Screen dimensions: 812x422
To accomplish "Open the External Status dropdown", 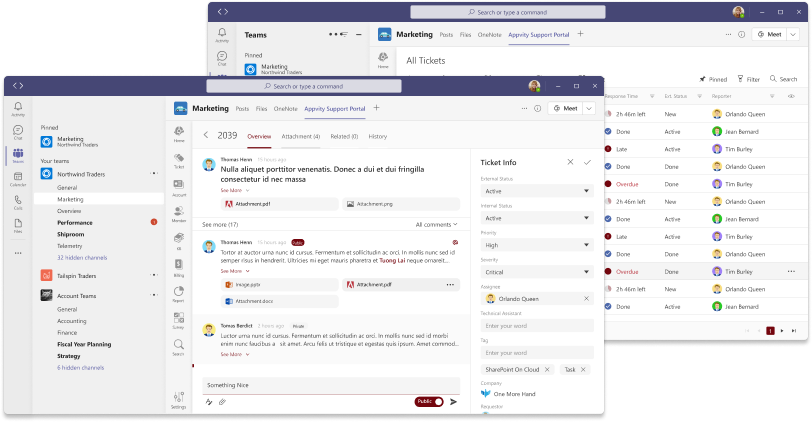I will click(x=537, y=191).
